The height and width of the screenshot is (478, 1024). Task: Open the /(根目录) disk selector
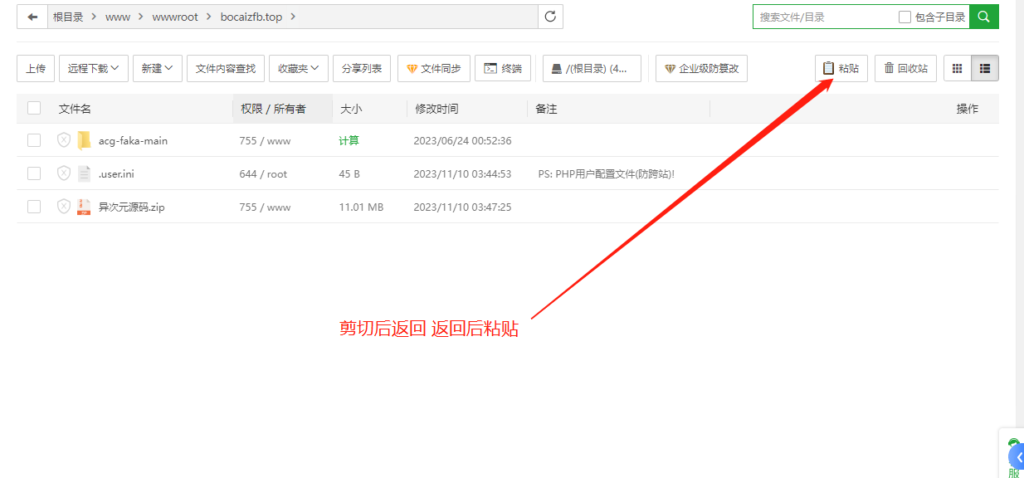click(x=592, y=69)
